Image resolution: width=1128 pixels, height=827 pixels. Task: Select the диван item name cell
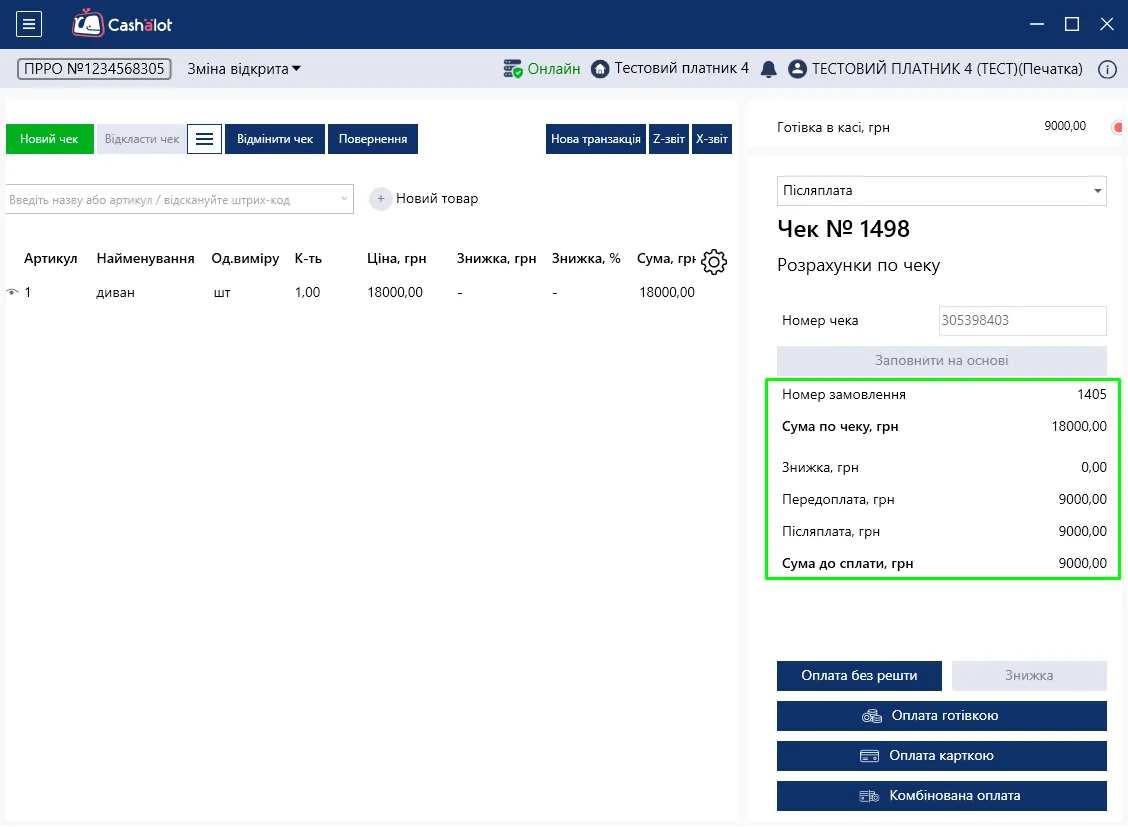tap(116, 293)
